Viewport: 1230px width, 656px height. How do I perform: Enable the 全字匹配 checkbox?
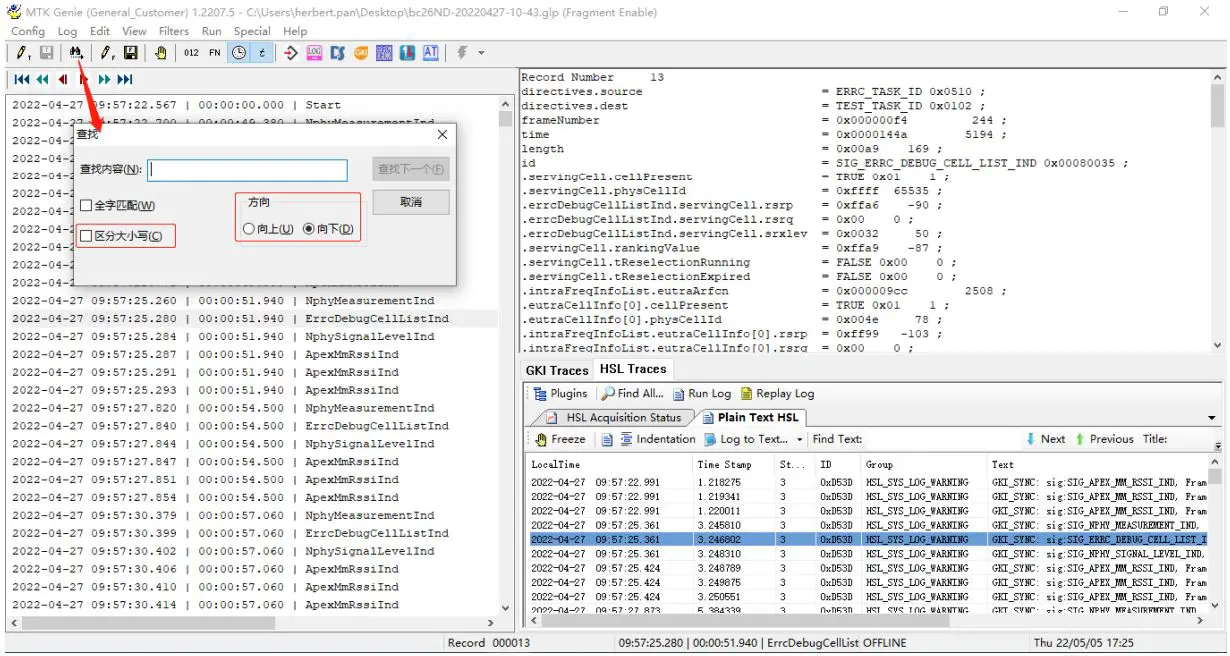pyautogui.click(x=87, y=206)
